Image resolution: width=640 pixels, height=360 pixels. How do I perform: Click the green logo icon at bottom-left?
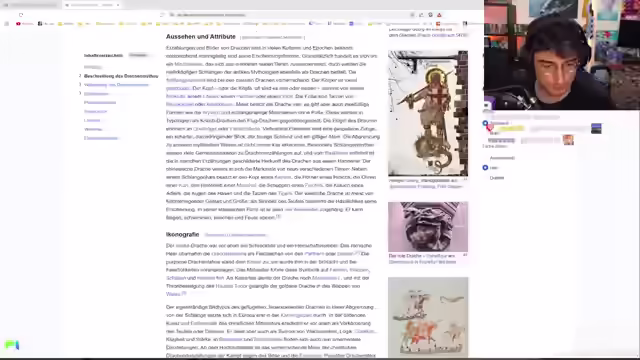12,345
